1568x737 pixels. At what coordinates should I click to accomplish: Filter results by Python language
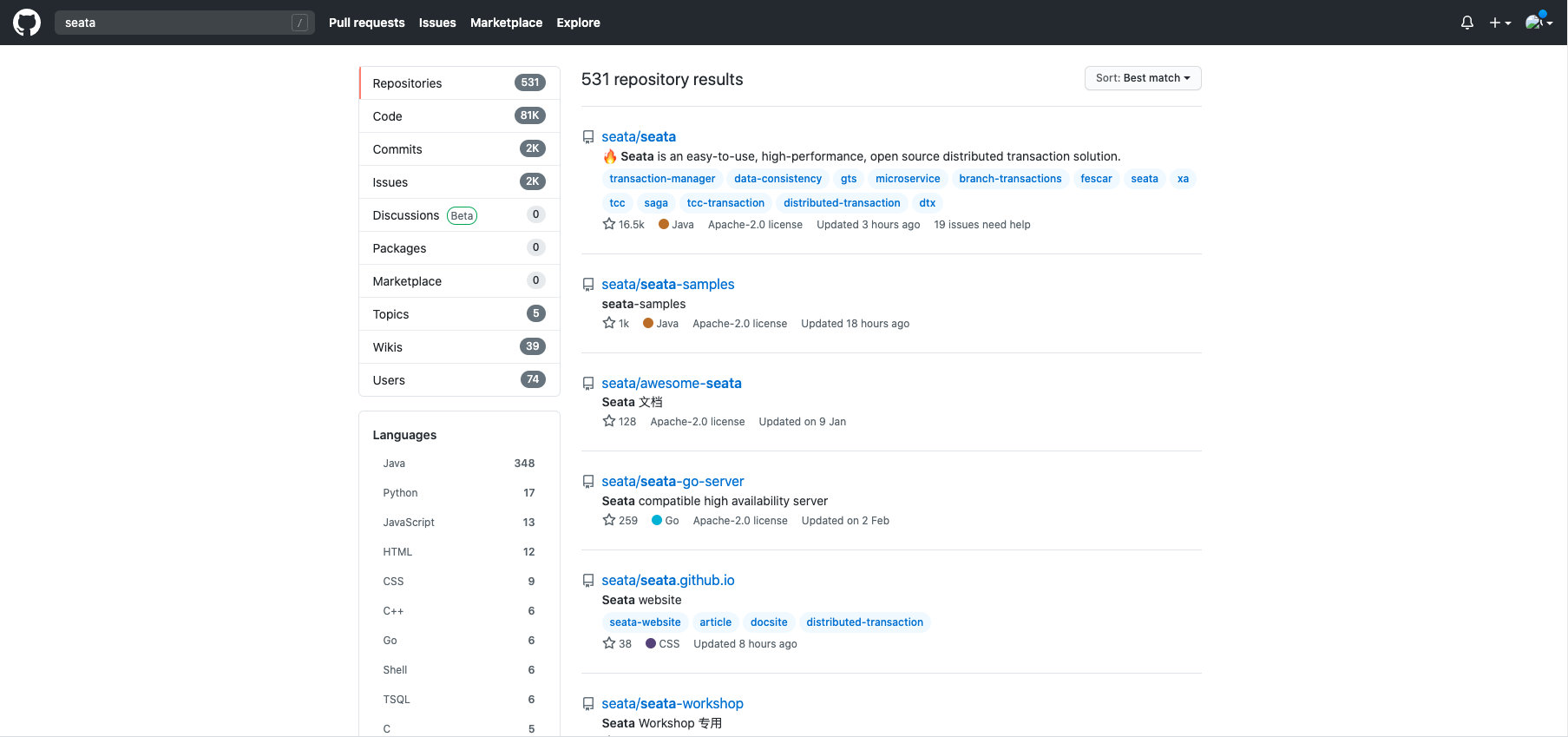(459, 493)
